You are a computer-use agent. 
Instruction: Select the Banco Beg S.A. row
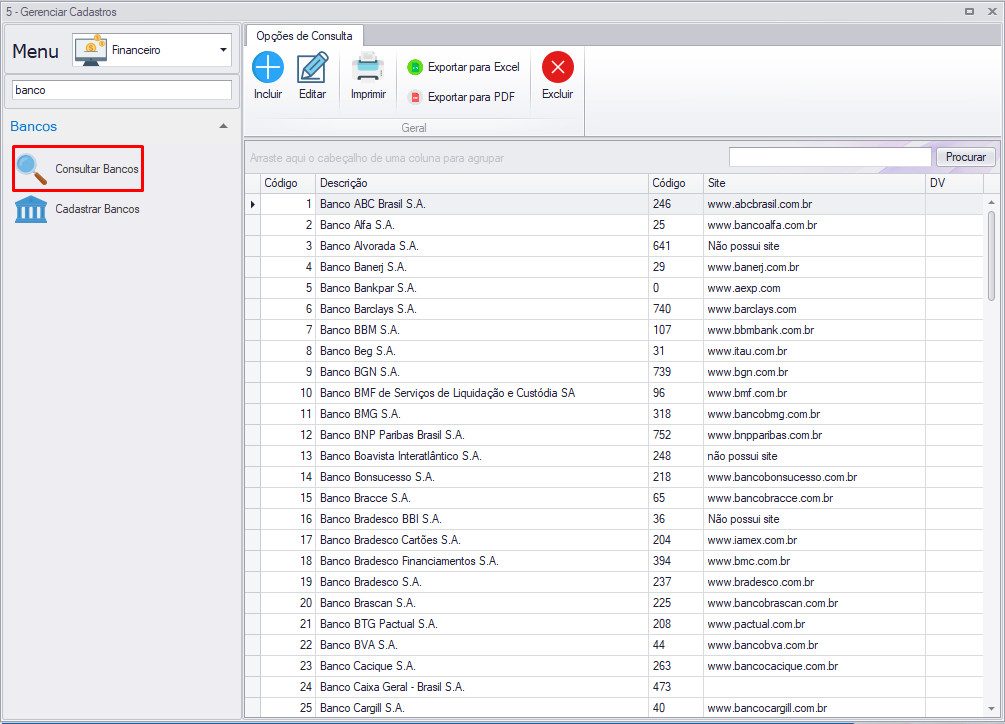click(614, 351)
